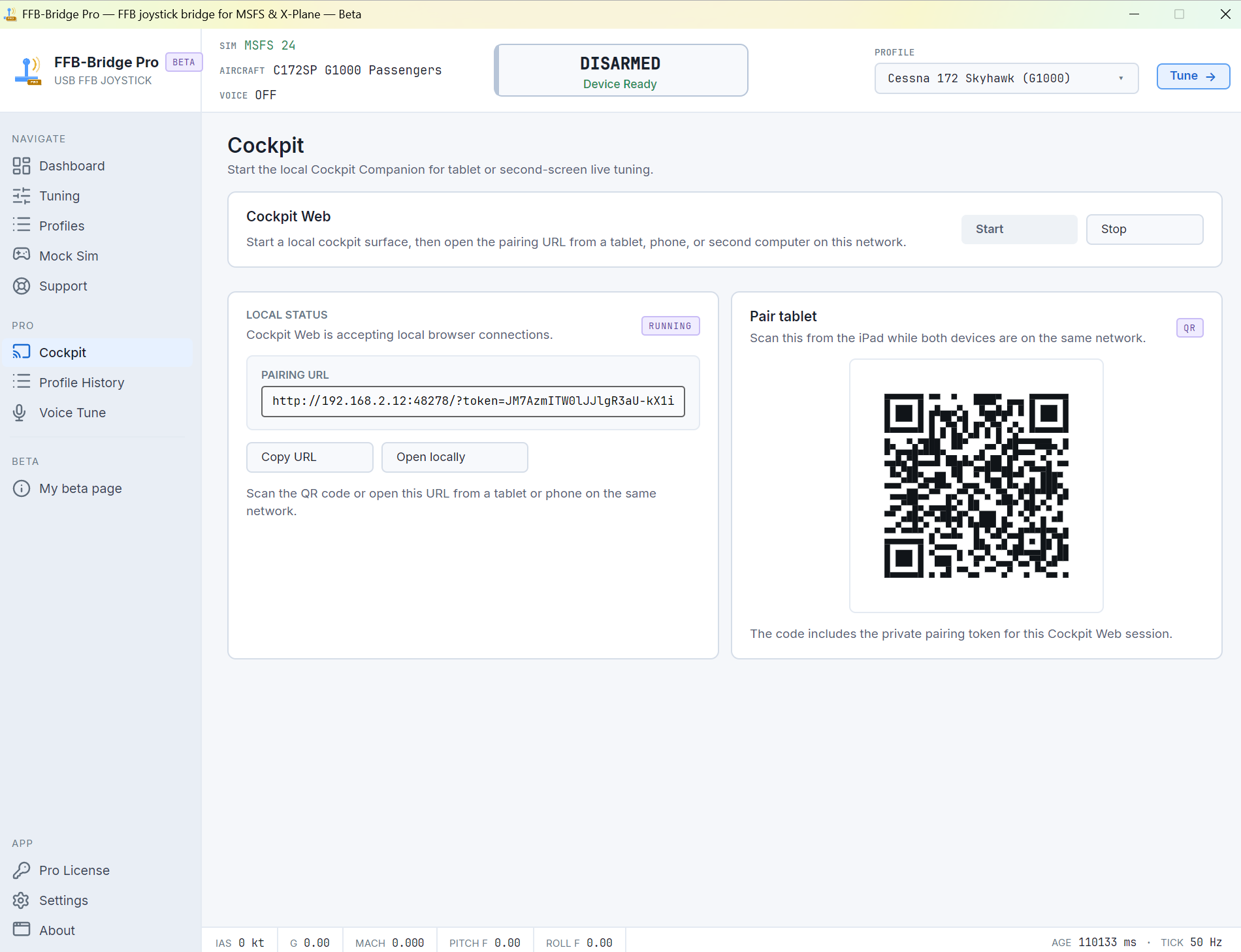Click the Cockpit Web card title
The height and width of the screenshot is (952, 1241).
[288, 216]
